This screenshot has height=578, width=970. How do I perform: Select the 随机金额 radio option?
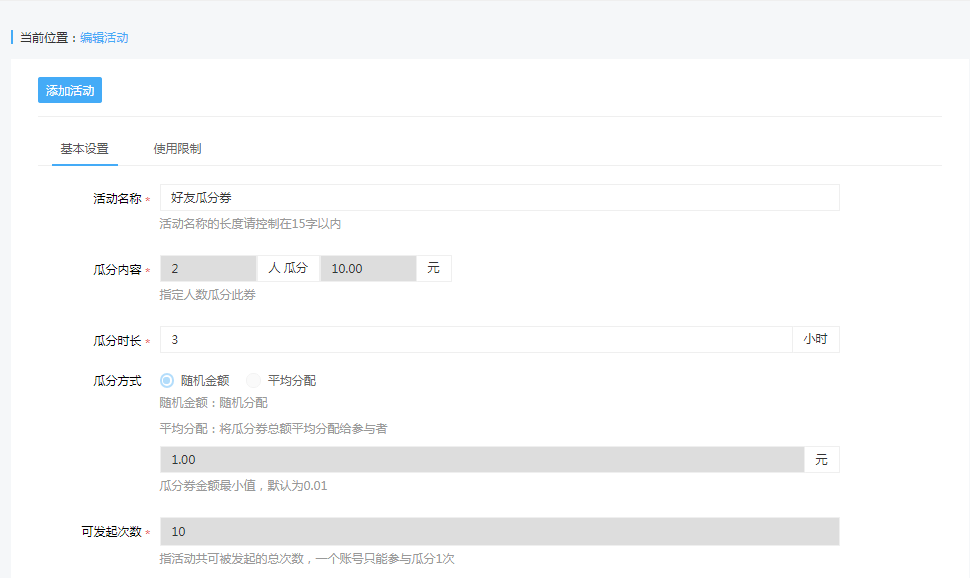point(167,381)
